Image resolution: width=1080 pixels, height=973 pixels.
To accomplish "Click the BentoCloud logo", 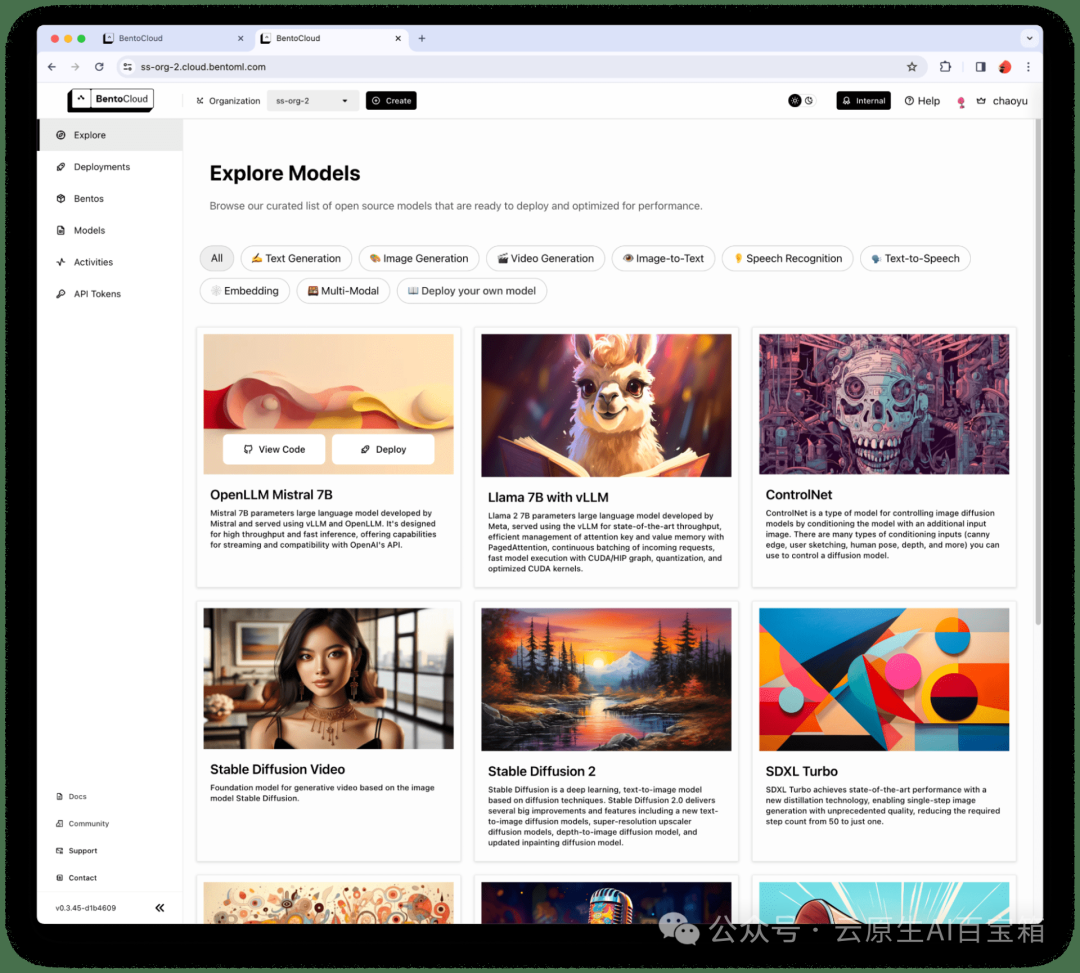I will click(111, 100).
